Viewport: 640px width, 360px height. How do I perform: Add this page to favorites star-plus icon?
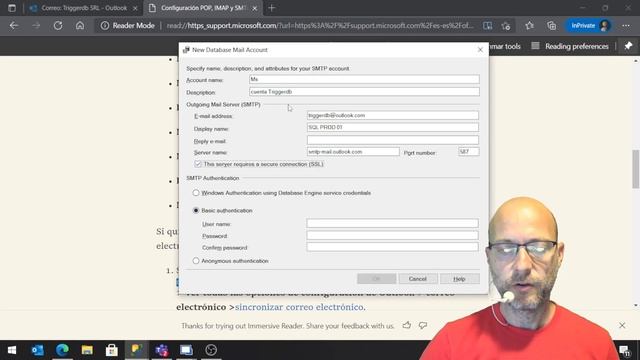coord(506,25)
